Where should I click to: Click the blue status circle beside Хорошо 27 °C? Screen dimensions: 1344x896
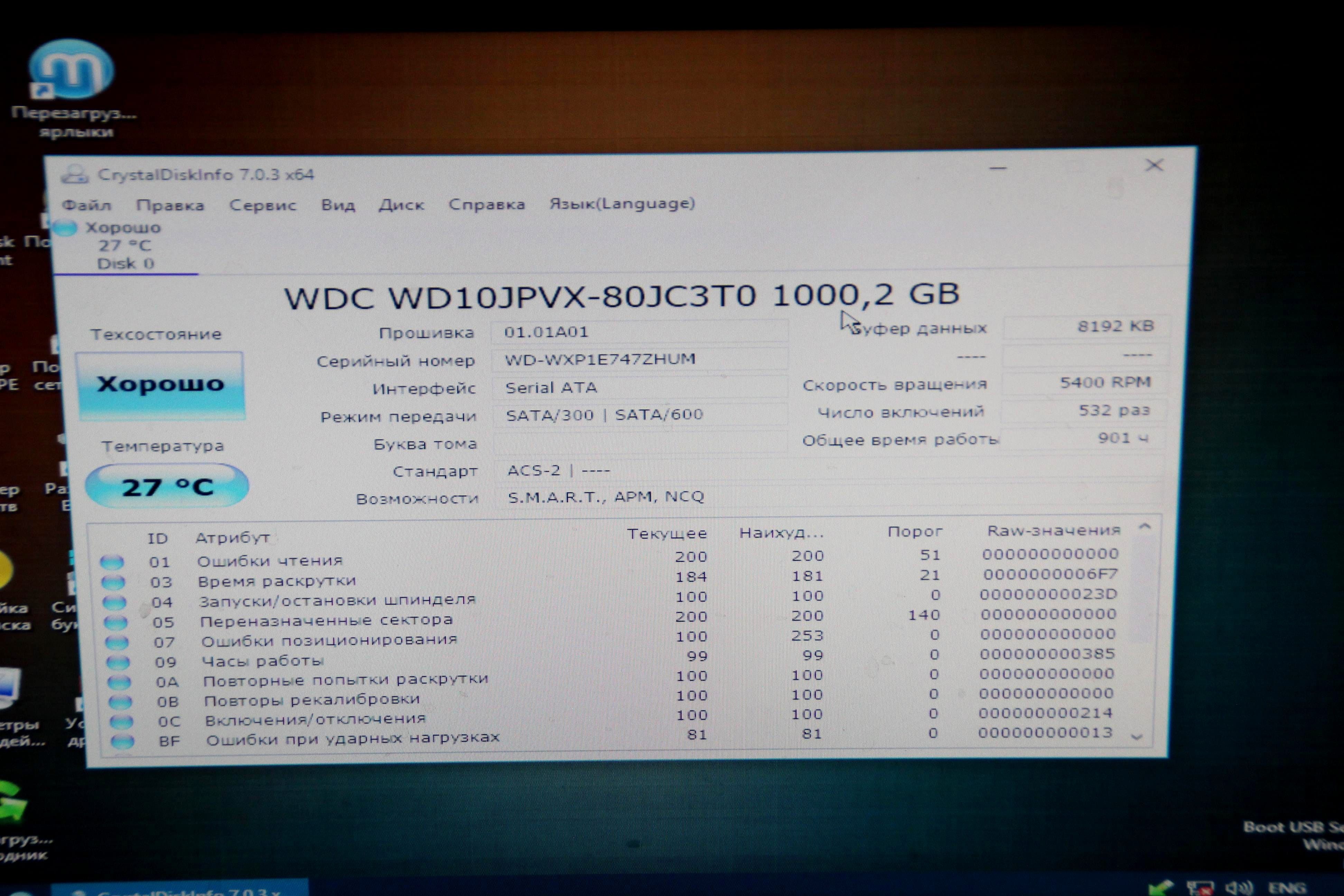[x=65, y=228]
